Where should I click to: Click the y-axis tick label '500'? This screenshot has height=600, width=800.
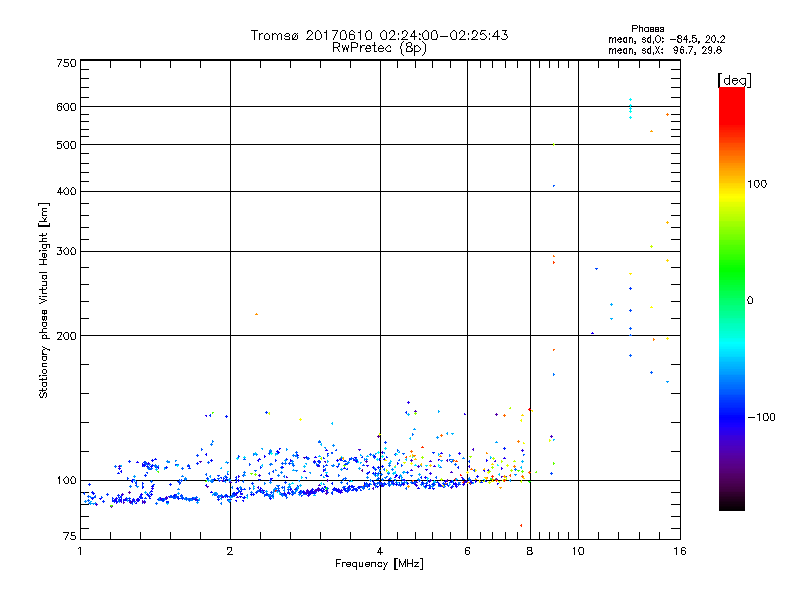pos(67,145)
